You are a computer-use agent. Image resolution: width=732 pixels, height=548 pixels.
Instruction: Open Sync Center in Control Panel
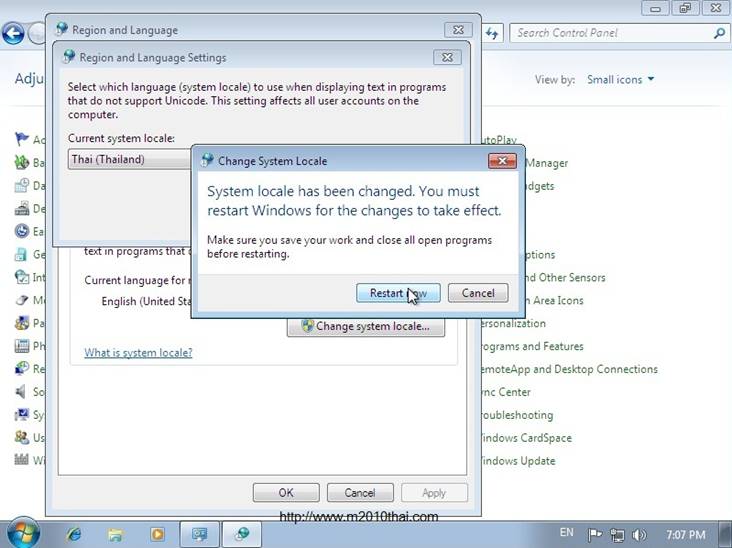[507, 393]
